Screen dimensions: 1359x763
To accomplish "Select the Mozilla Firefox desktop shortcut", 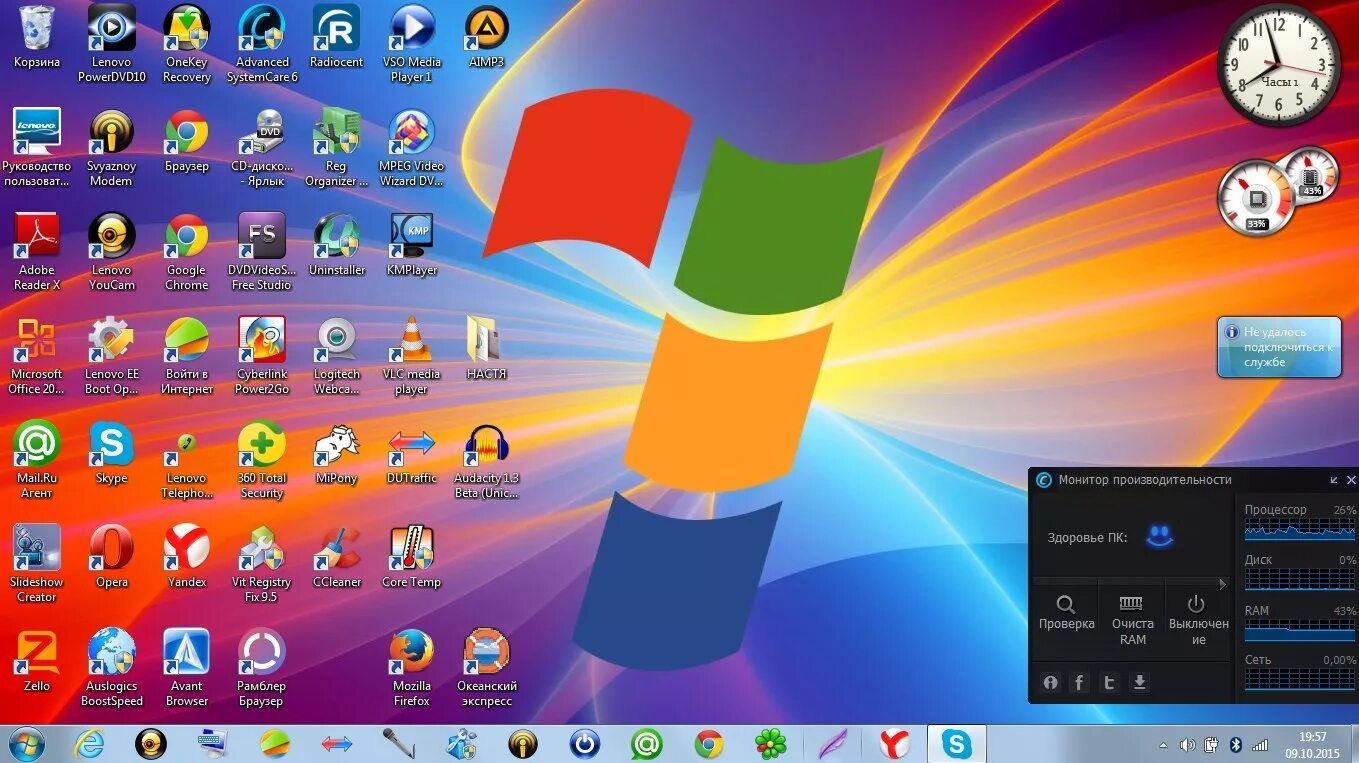I will pos(412,668).
